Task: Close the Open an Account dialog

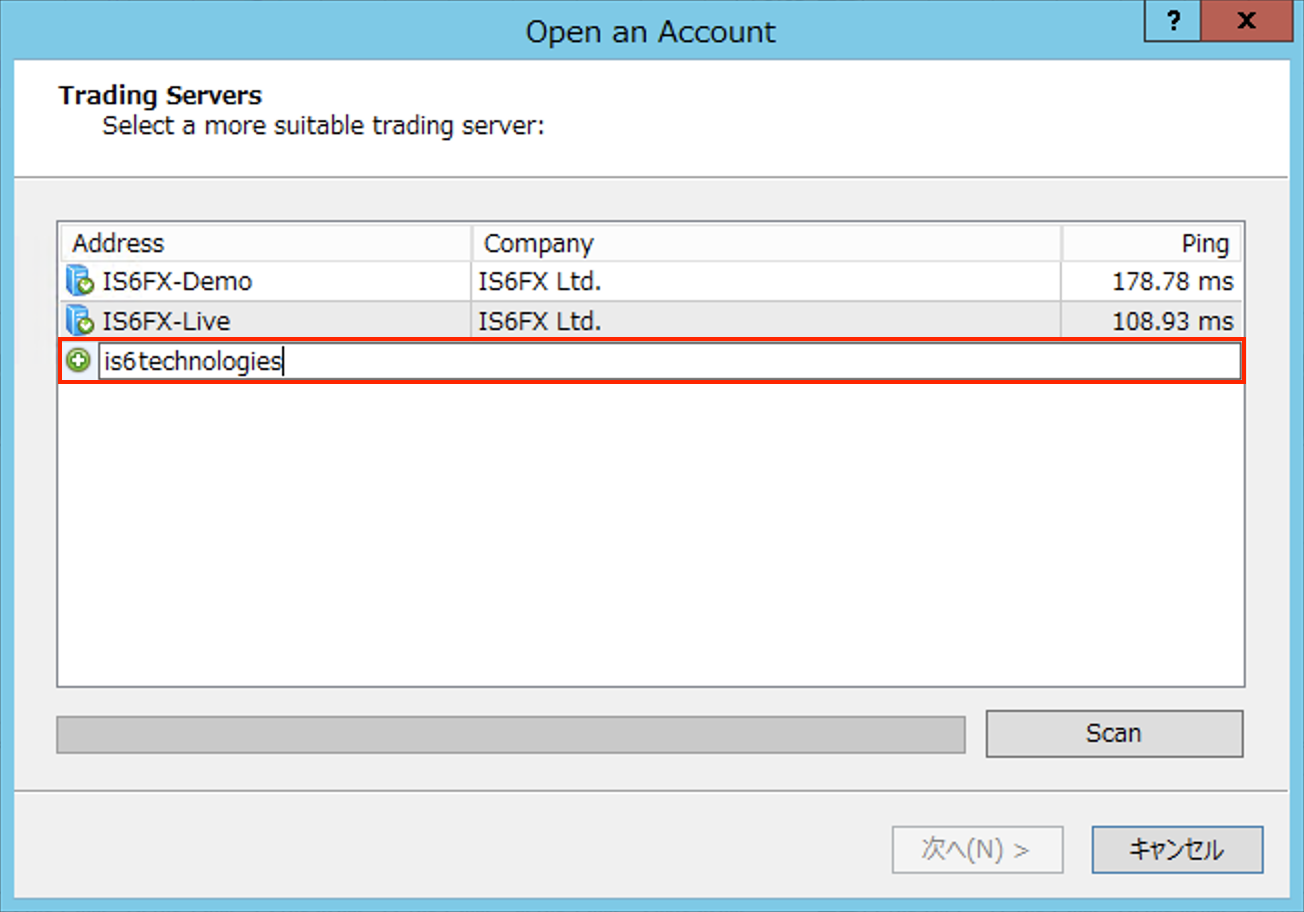Action: (x=1246, y=20)
